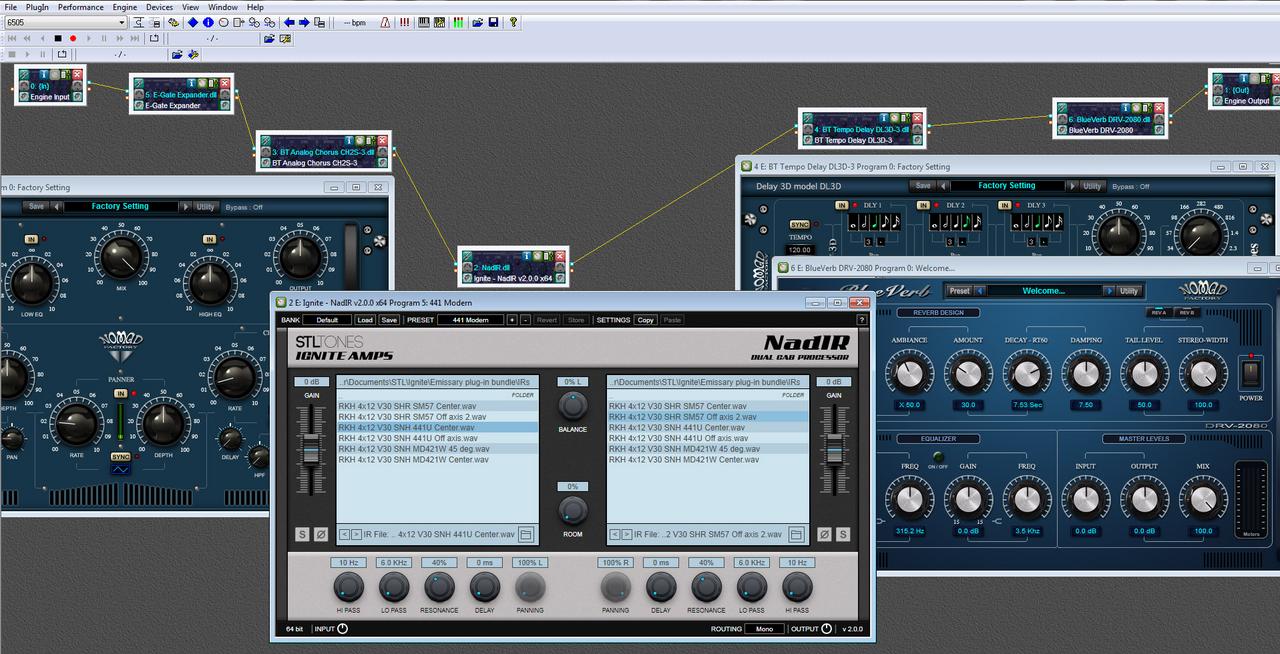Click the red X on BlueVerb DRV-2080 node
The height and width of the screenshot is (654, 1280).
click(x=1160, y=108)
